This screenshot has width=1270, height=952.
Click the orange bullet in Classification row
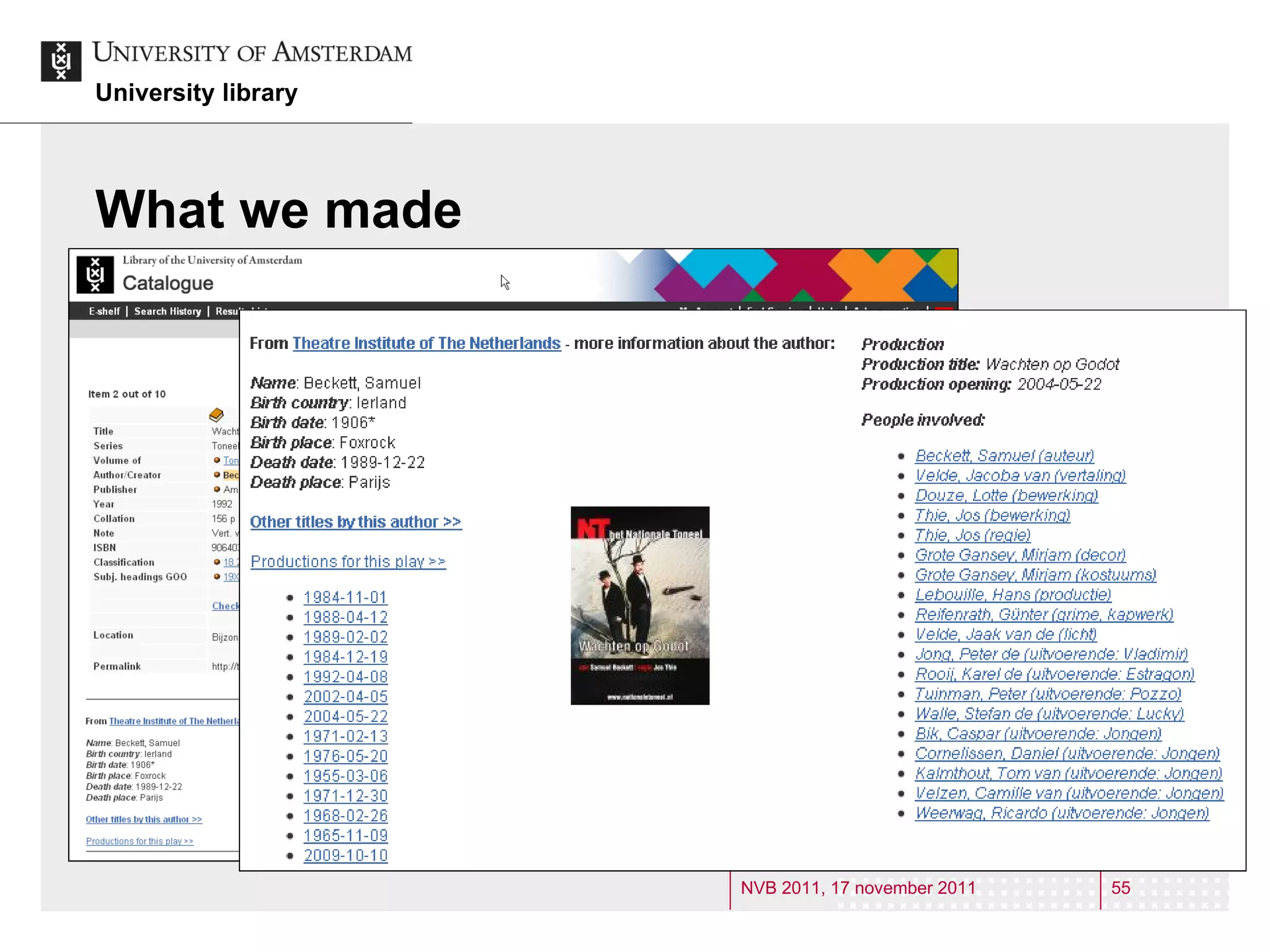217,562
